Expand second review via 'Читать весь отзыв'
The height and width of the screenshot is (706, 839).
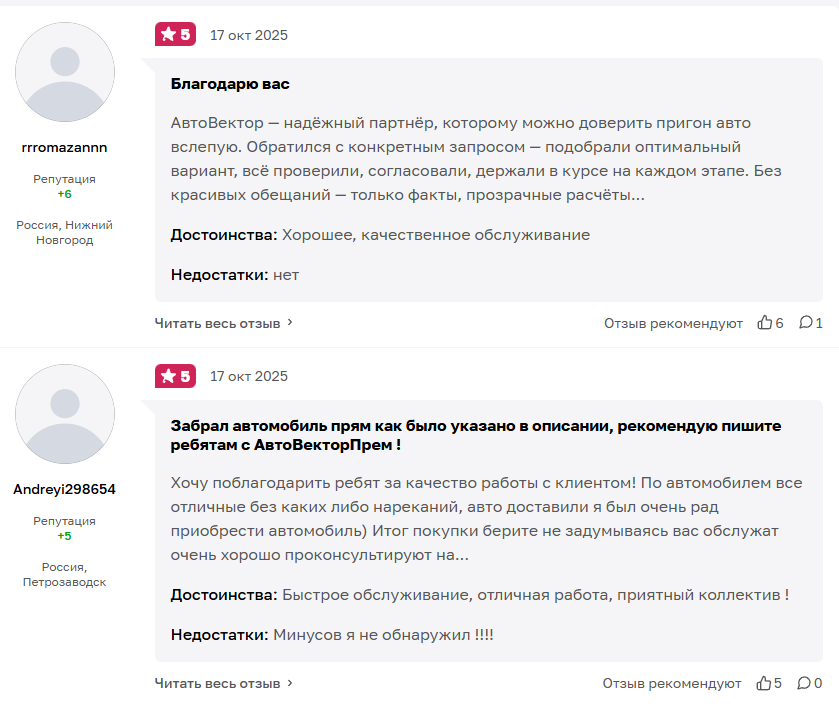pyautogui.click(x=217, y=683)
